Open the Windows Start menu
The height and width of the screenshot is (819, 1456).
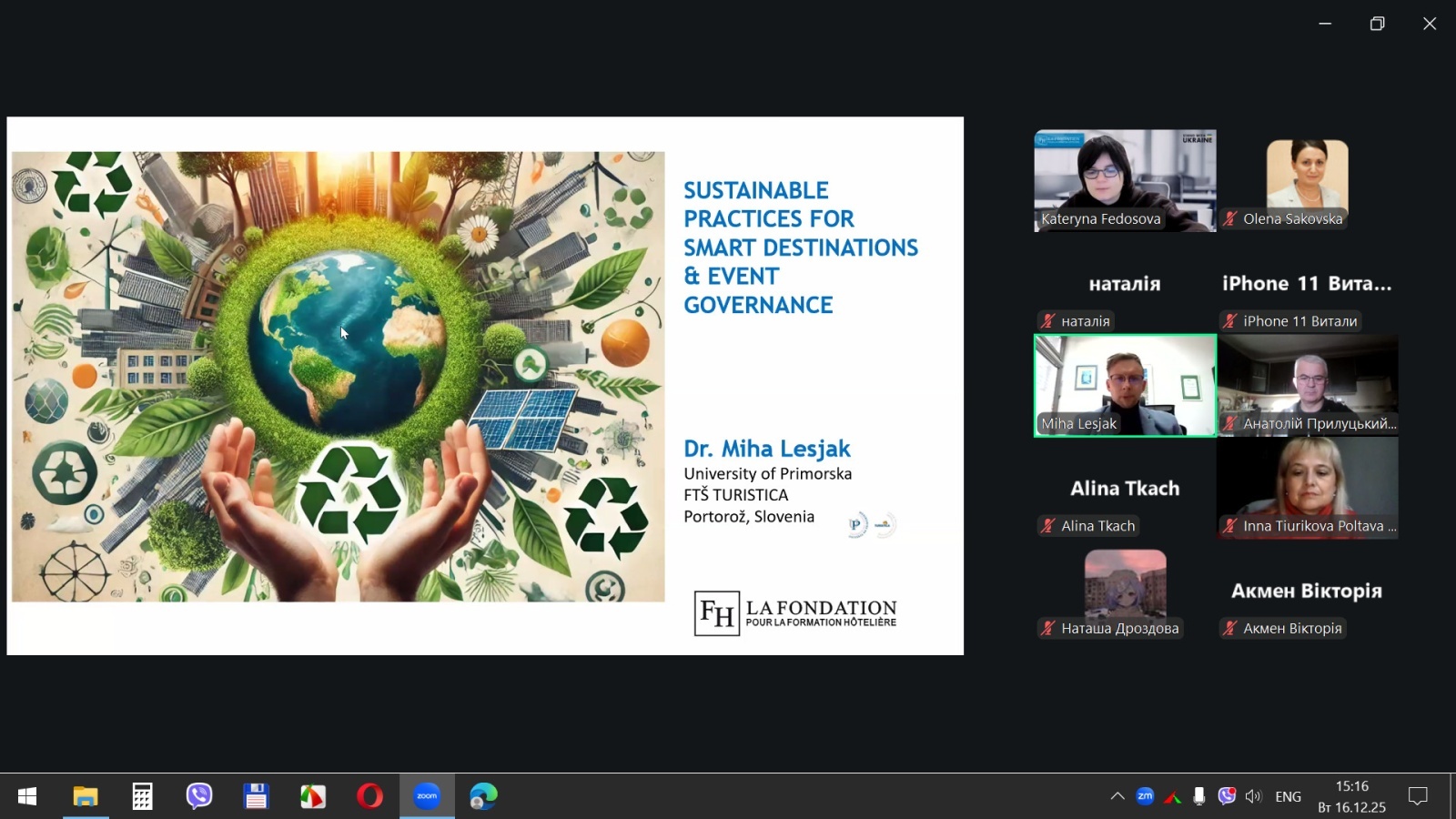(27, 796)
